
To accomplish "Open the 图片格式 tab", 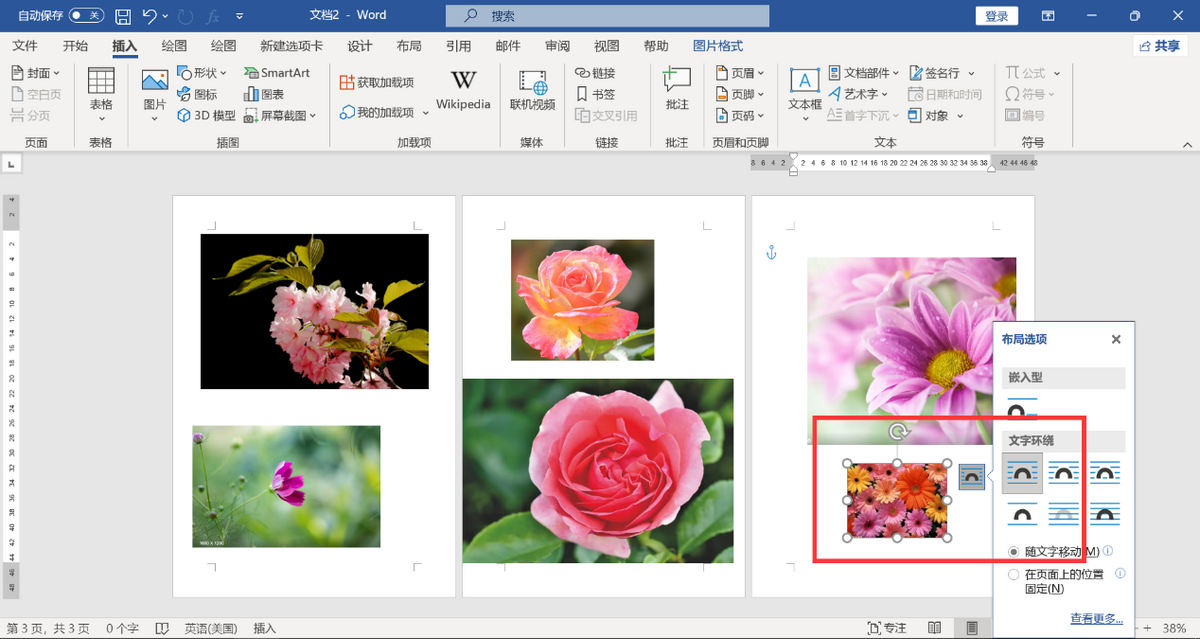I will click(x=718, y=46).
